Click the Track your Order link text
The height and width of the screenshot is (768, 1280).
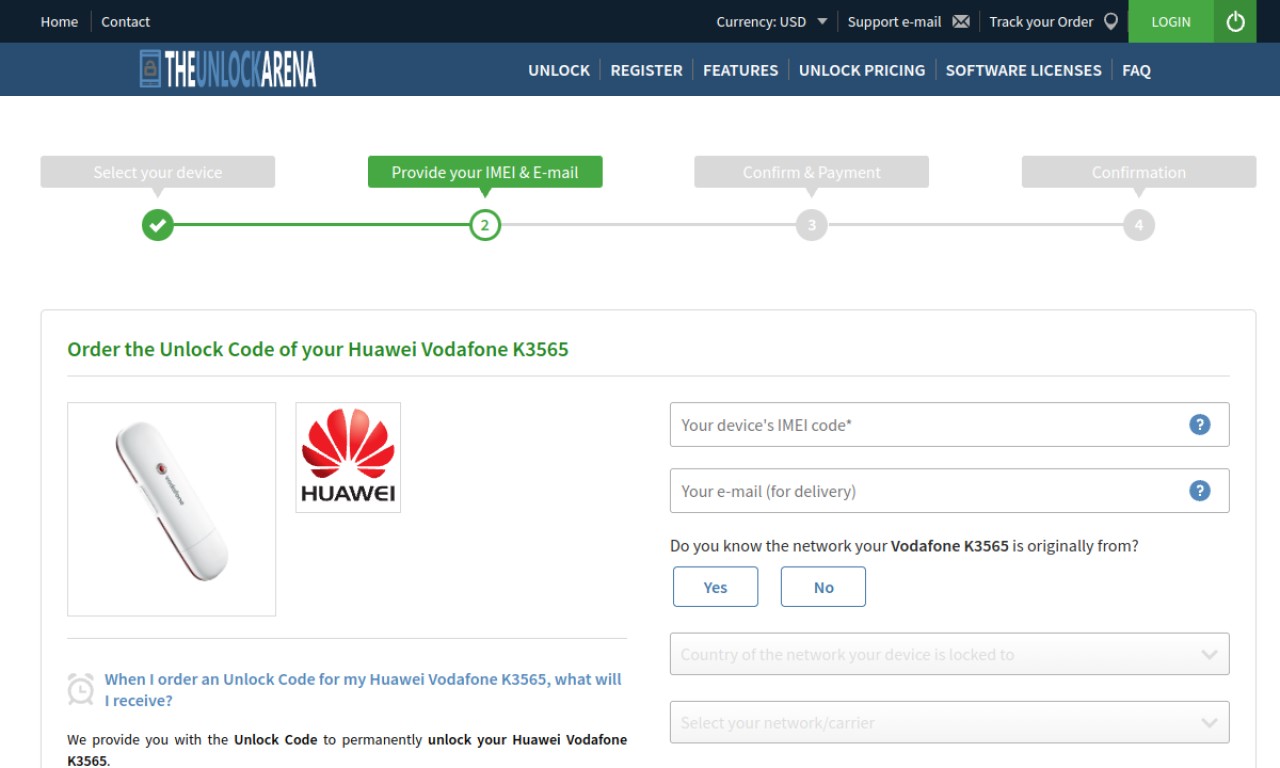pyautogui.click(x=1041, y=21)
